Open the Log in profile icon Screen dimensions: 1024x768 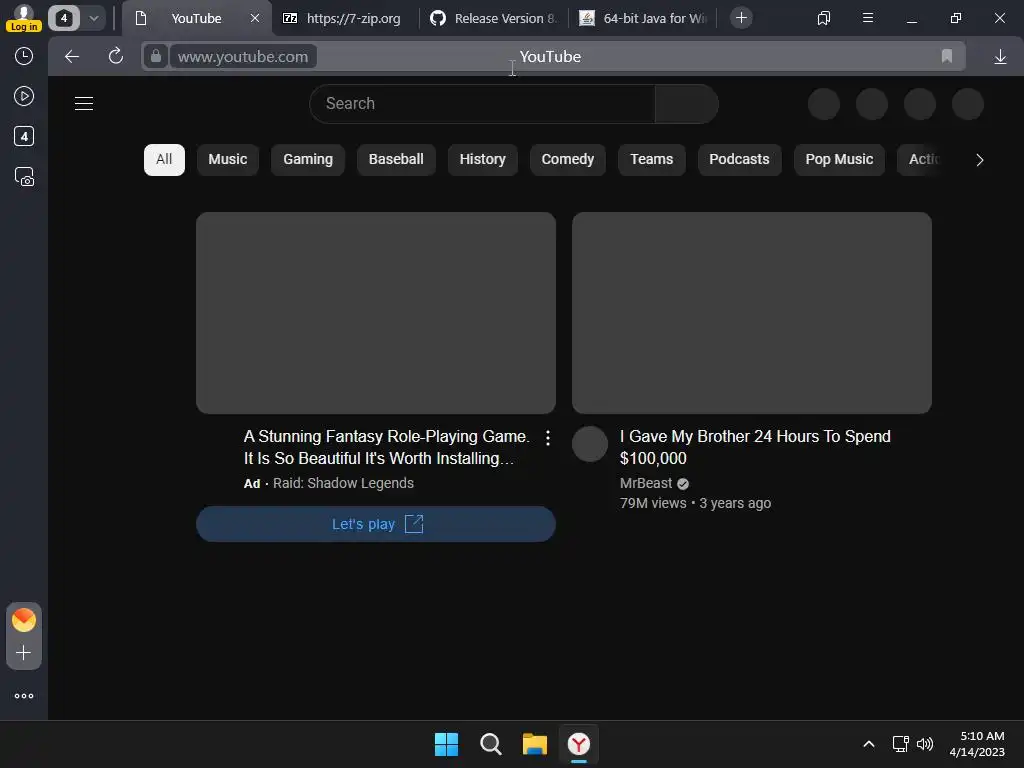(24, 18)
